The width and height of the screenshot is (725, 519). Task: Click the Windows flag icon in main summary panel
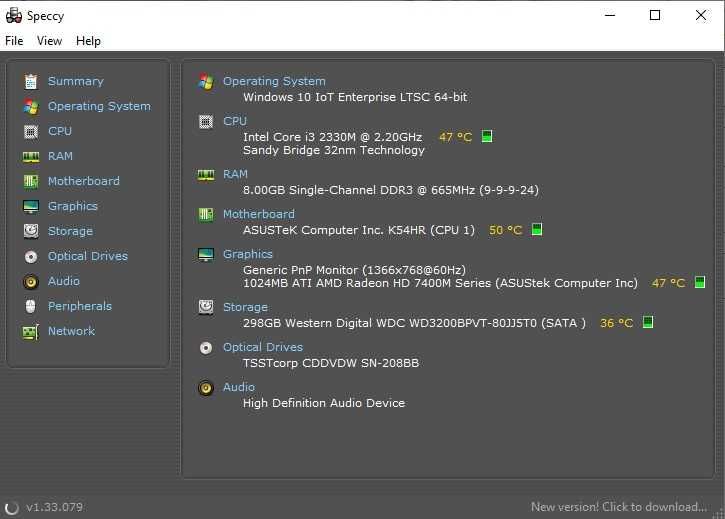pyautogui.click(x=206, y=81)
